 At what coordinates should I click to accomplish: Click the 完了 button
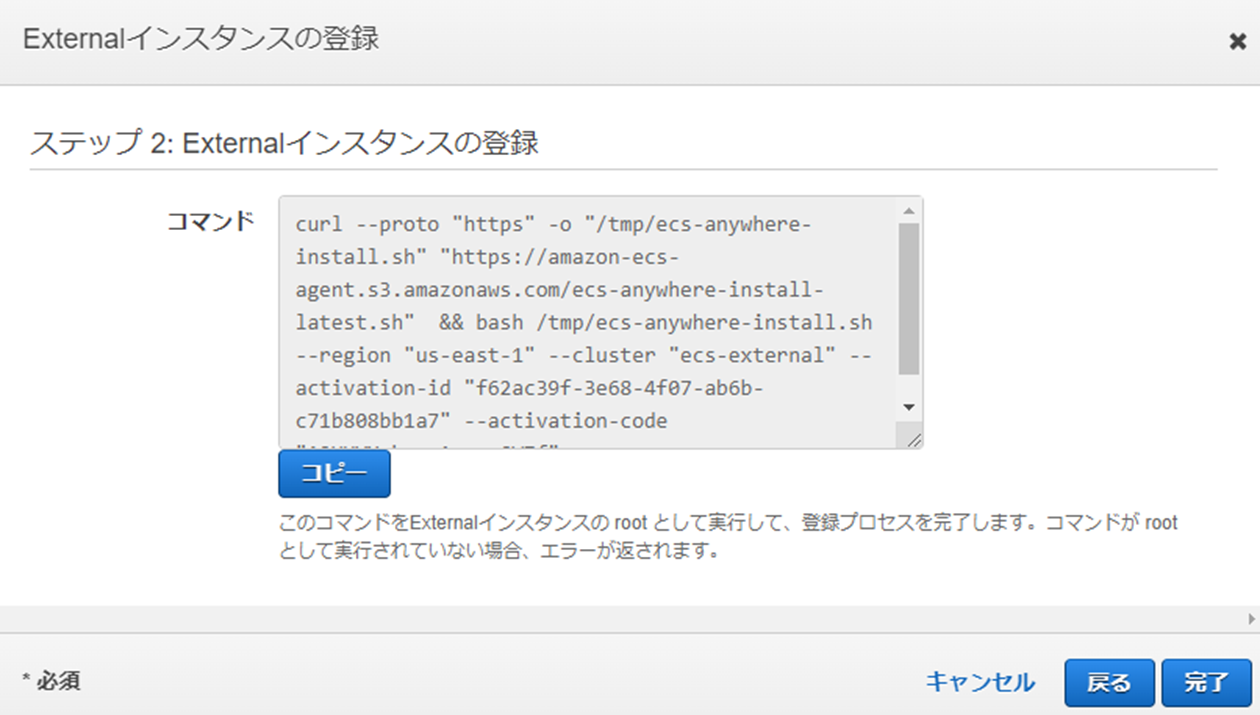click(x=1206, y=683)
